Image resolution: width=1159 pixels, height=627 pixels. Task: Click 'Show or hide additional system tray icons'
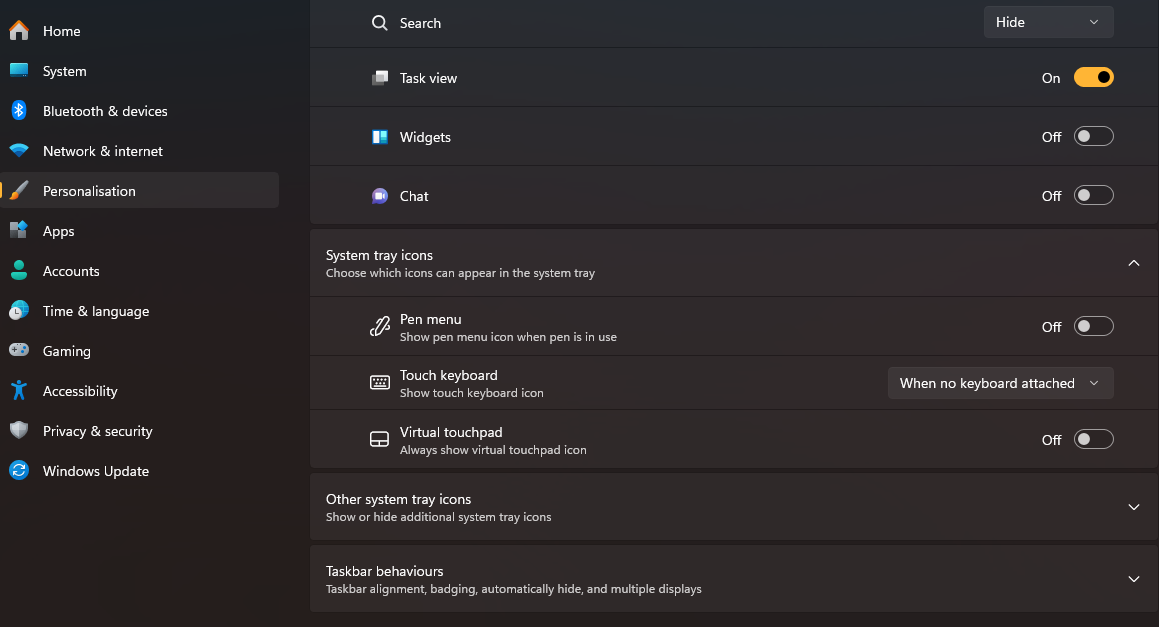438,518
